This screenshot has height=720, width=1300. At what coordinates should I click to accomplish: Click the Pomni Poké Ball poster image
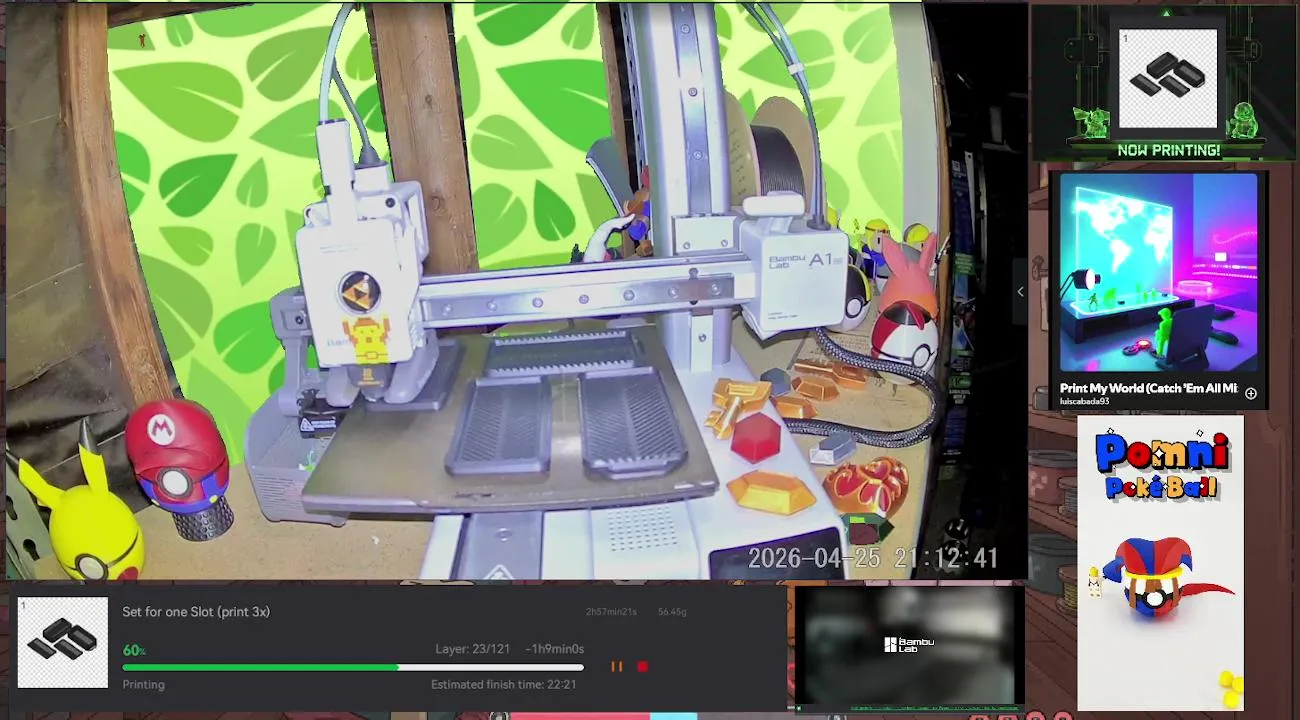coord(1160,563)
